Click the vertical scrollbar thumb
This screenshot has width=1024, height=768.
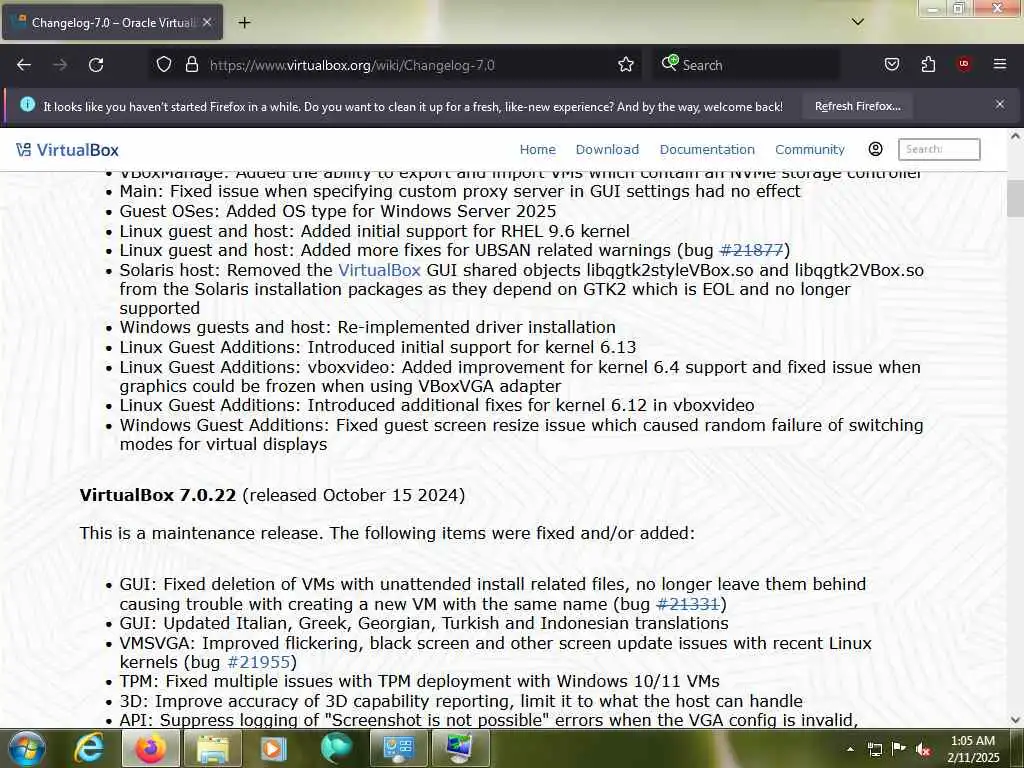(1015, 199)
